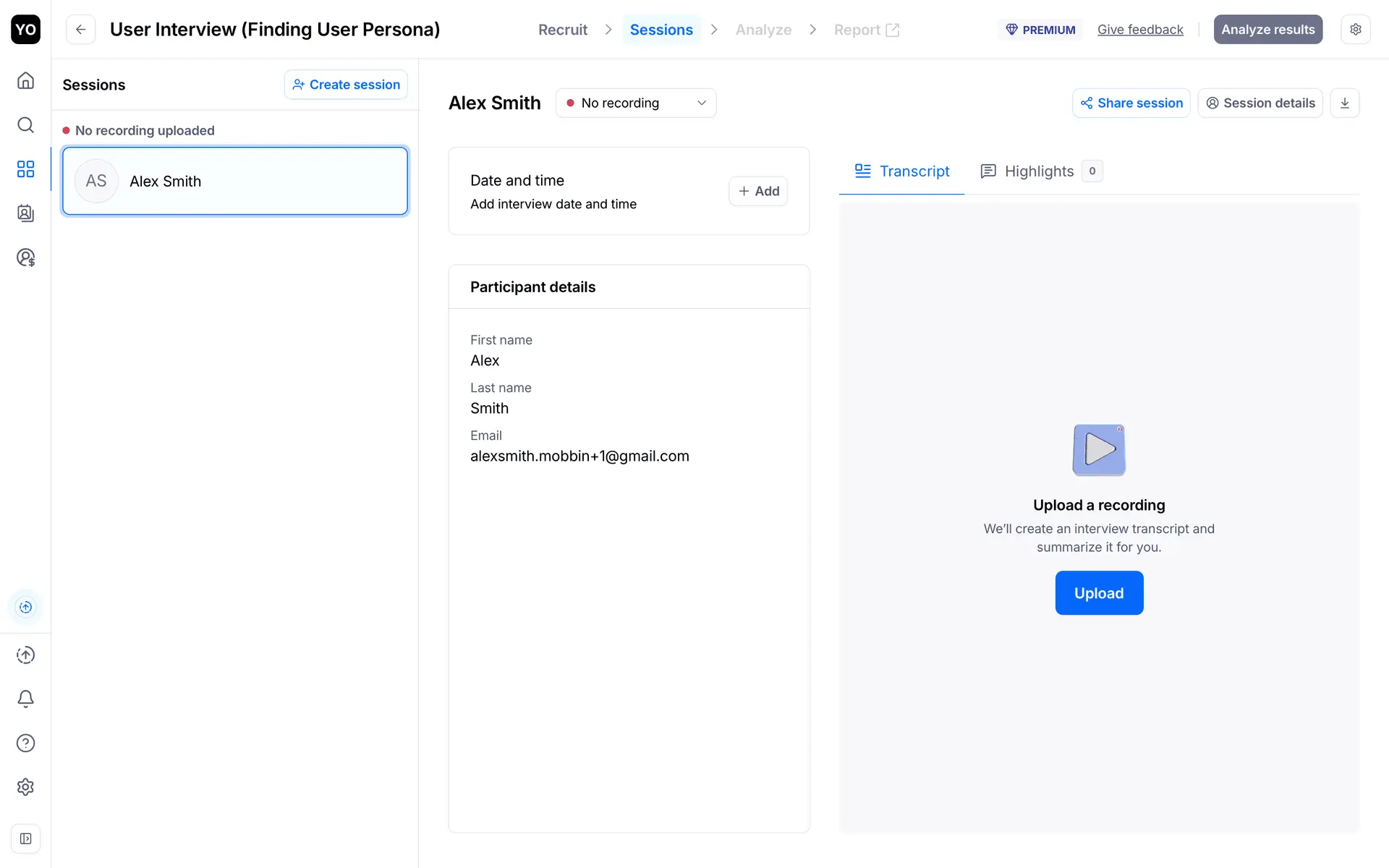Open search from the left sidebar
This screenshot has height=868, width=1389.
click(25, 125)
